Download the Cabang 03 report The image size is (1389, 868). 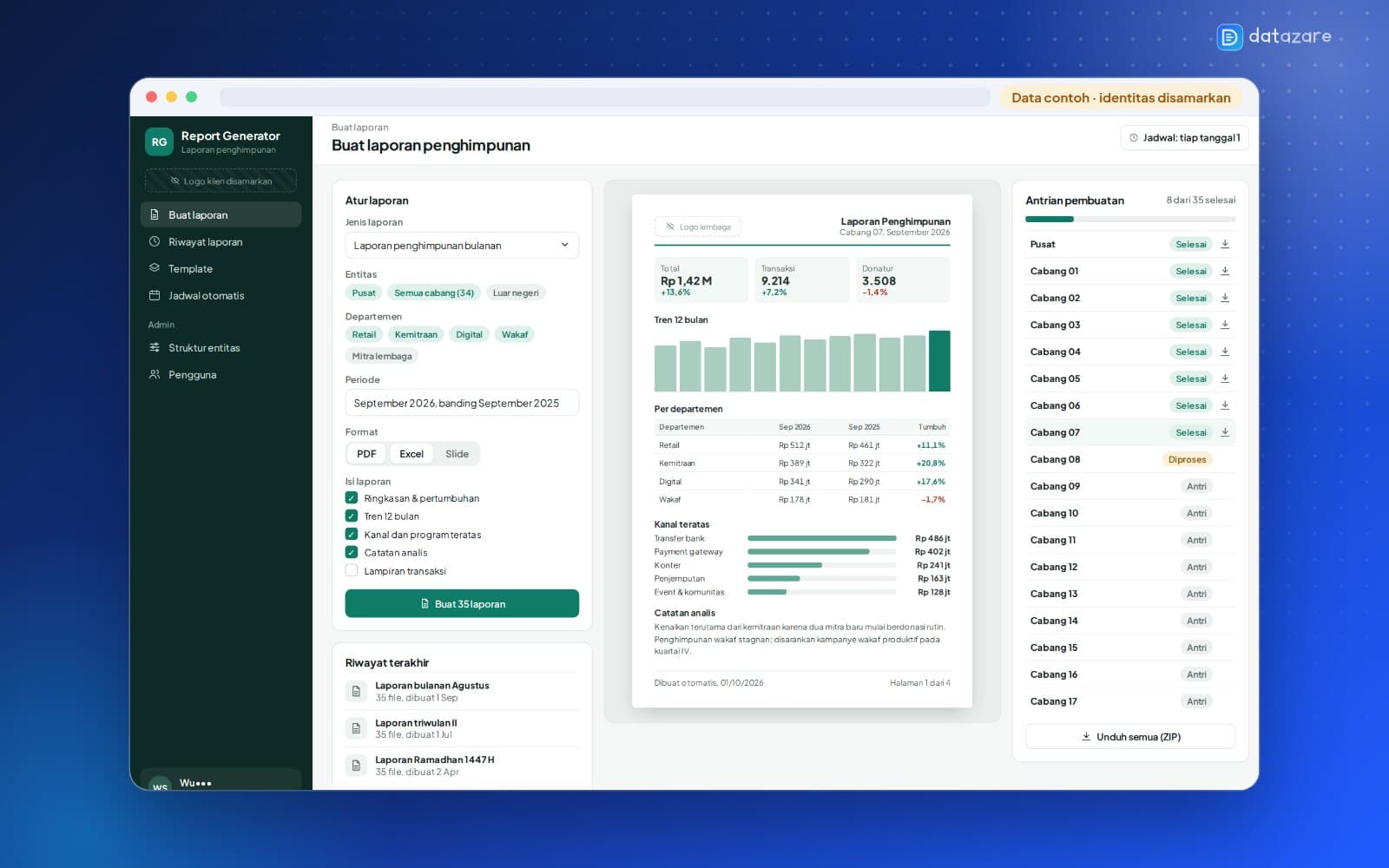1225,325
